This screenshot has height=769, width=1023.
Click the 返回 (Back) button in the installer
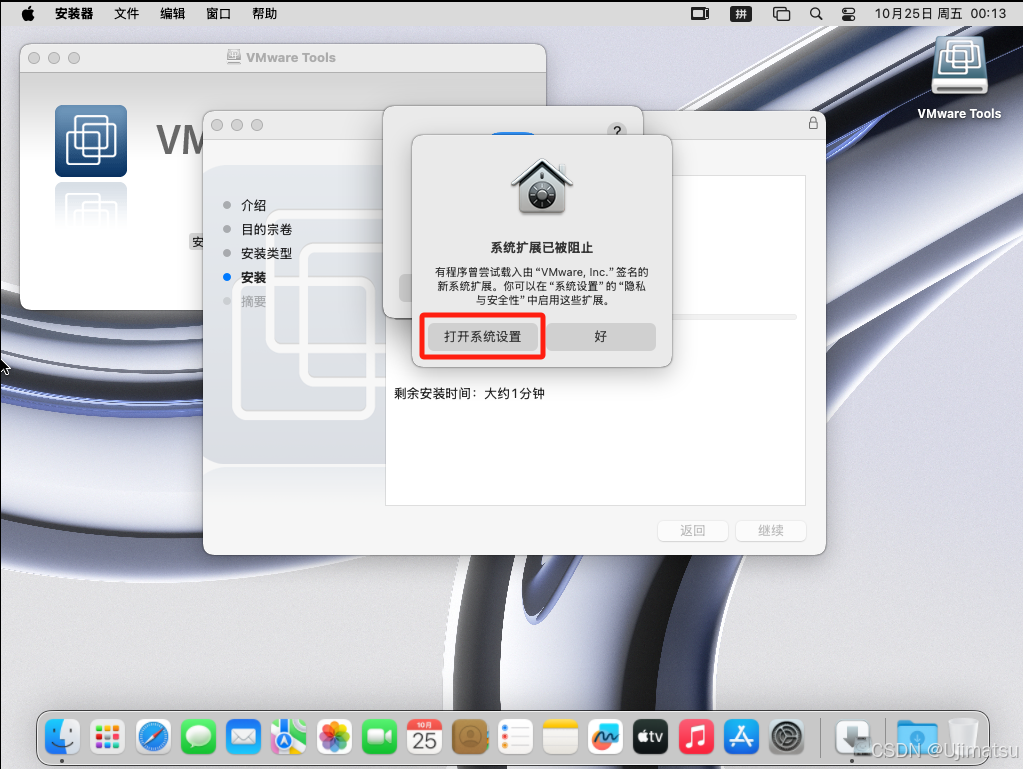tap(693, 530)
